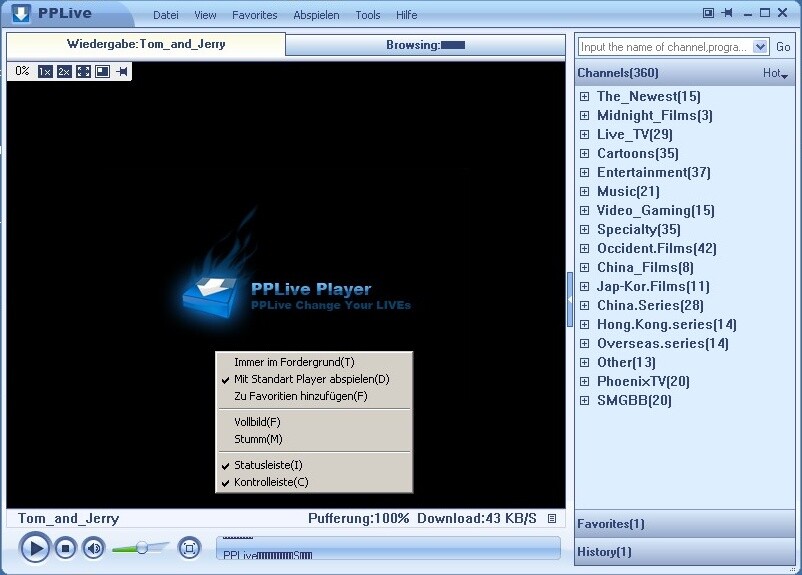802x575 pixels.
Task: Toggle Statusleiste(I) checkmark
Action: [314, 465]
